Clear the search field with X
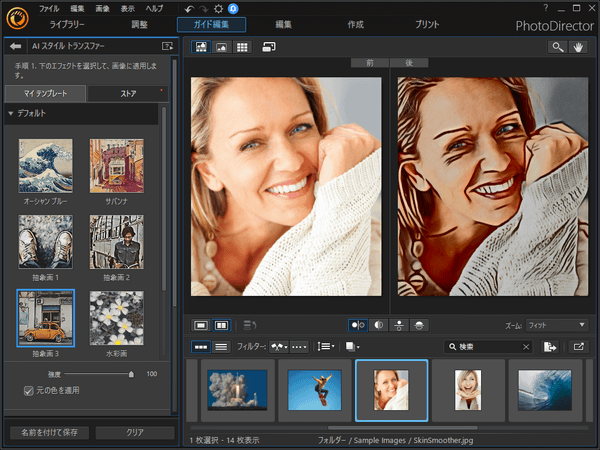 [526, 347]
